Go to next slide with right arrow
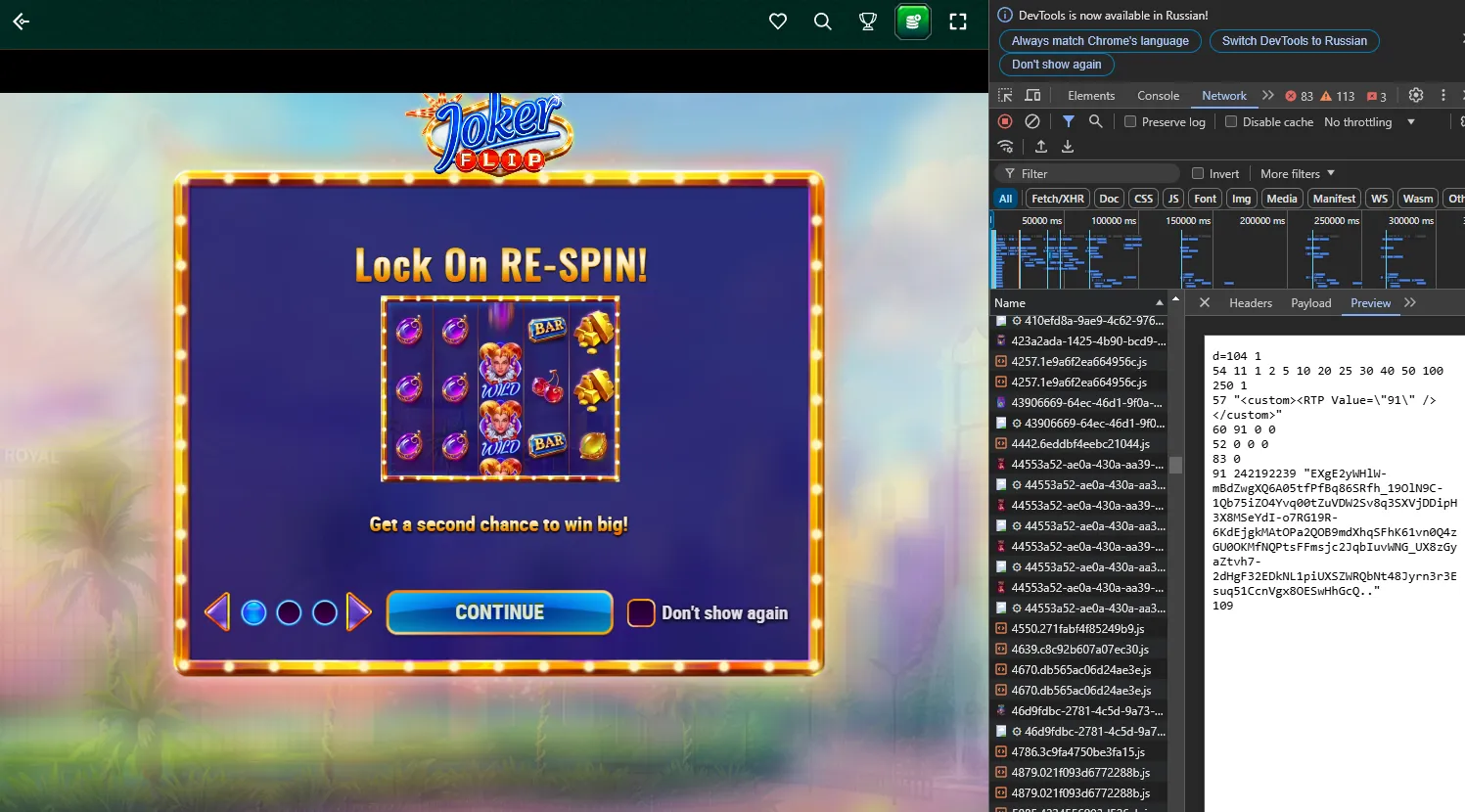1465x812 pixels. pos(359,612)
